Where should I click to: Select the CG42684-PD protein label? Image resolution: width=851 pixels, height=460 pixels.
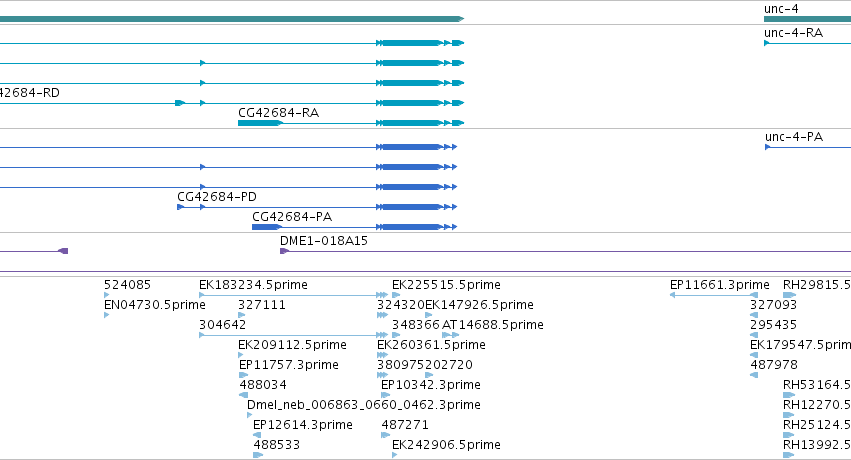(x=217, y=196)
